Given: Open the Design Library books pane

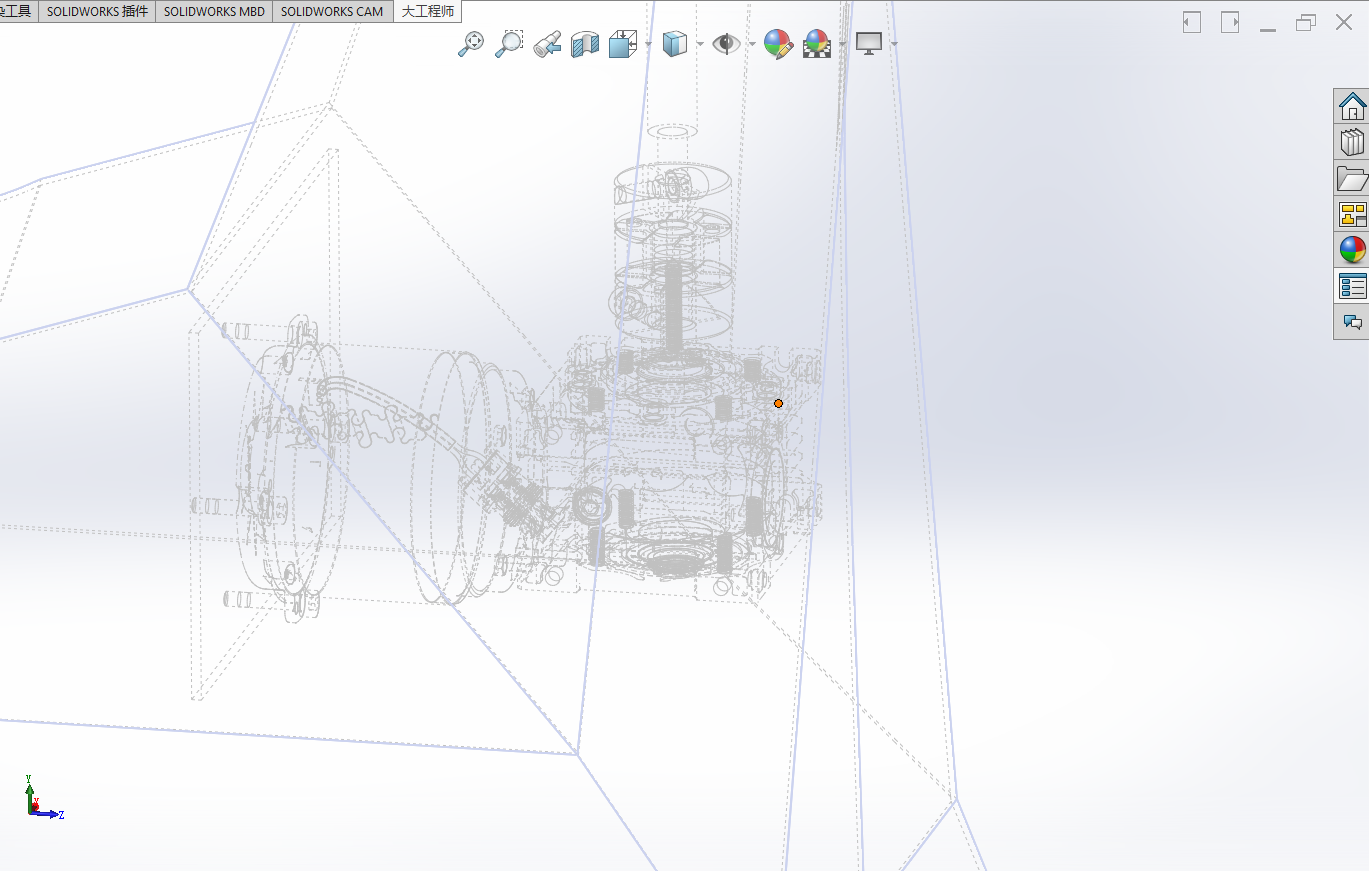Looking at the screenshot, I should click(x=1352, y=142).
